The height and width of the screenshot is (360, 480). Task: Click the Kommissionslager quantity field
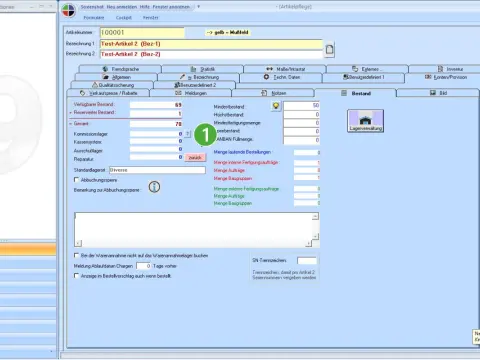(x=156, y=134)
